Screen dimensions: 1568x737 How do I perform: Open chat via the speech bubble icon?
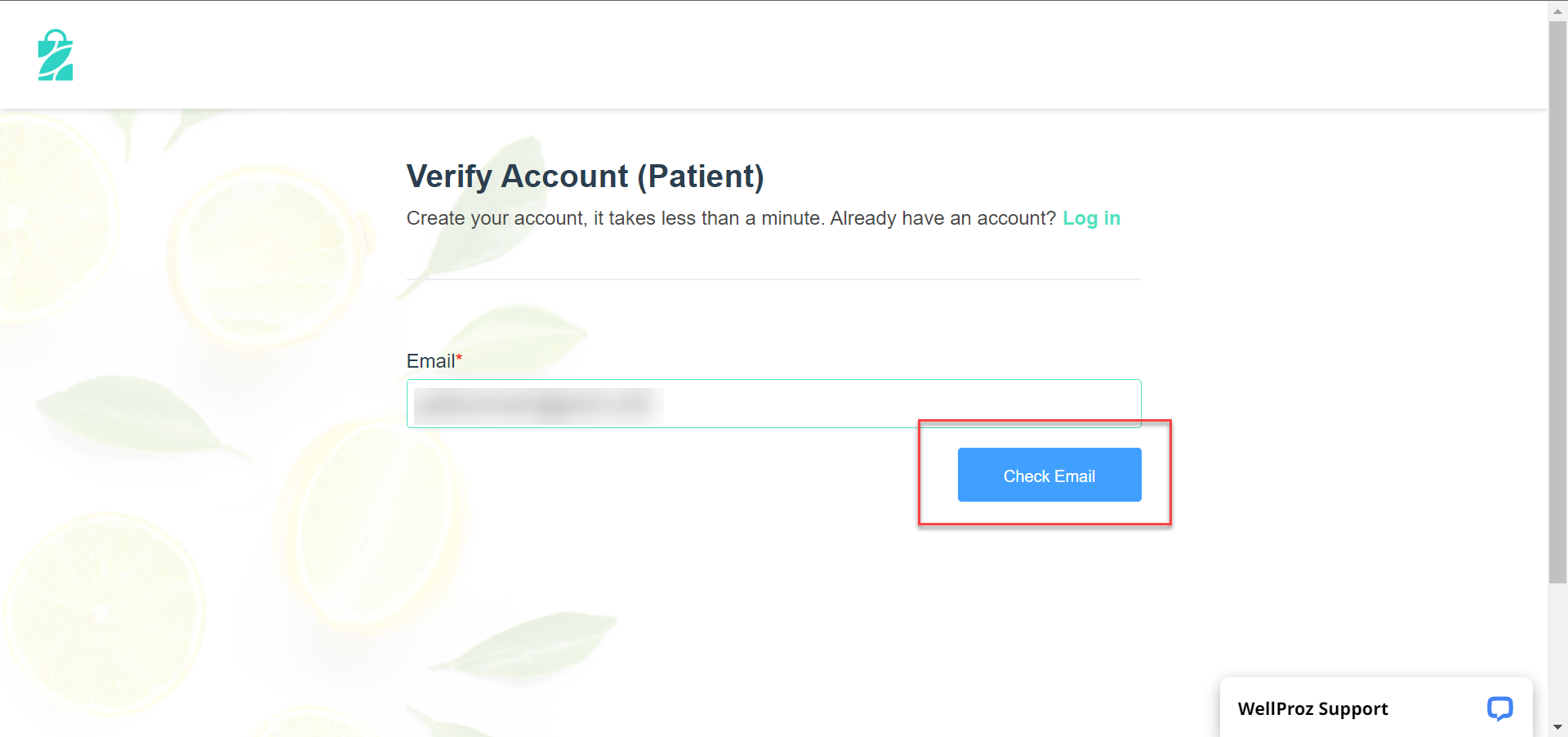pyautogui.click(x=1499, y=708)
